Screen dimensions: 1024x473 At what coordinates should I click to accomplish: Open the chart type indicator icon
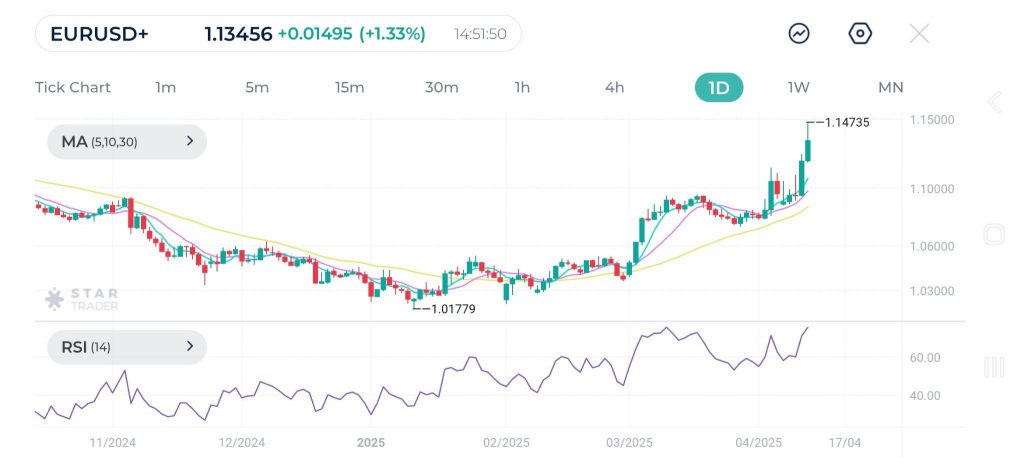(x=799, y=34)
